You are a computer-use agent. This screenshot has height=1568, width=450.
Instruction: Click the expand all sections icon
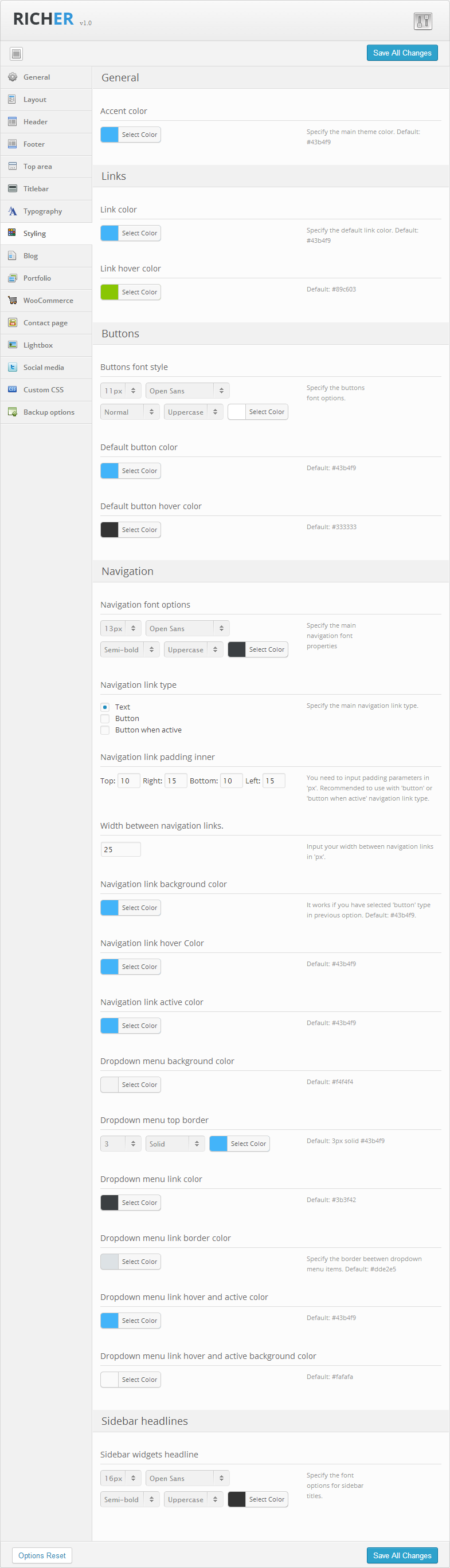click(x=17, y=54)
